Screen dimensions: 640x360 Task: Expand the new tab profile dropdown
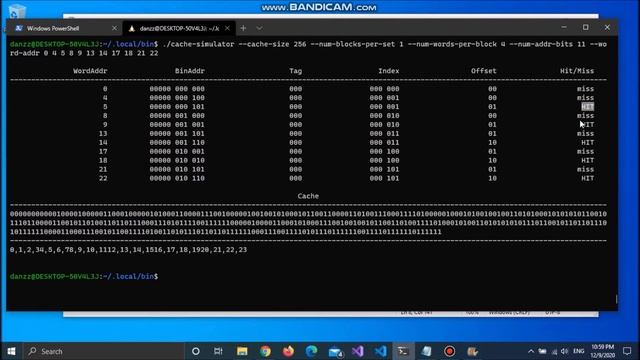coord(259,28)
